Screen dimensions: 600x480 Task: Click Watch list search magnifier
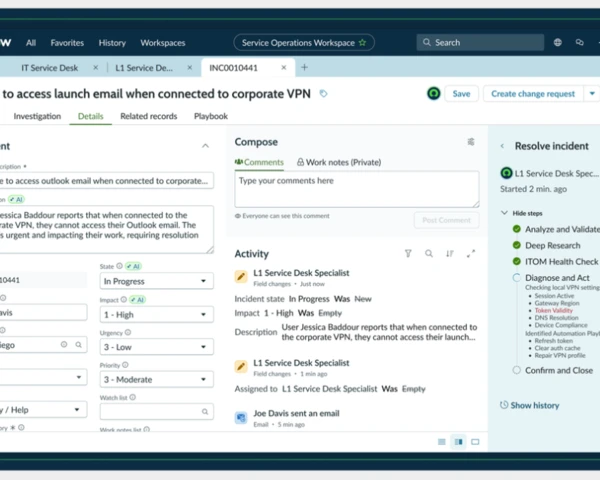(205, 411)
